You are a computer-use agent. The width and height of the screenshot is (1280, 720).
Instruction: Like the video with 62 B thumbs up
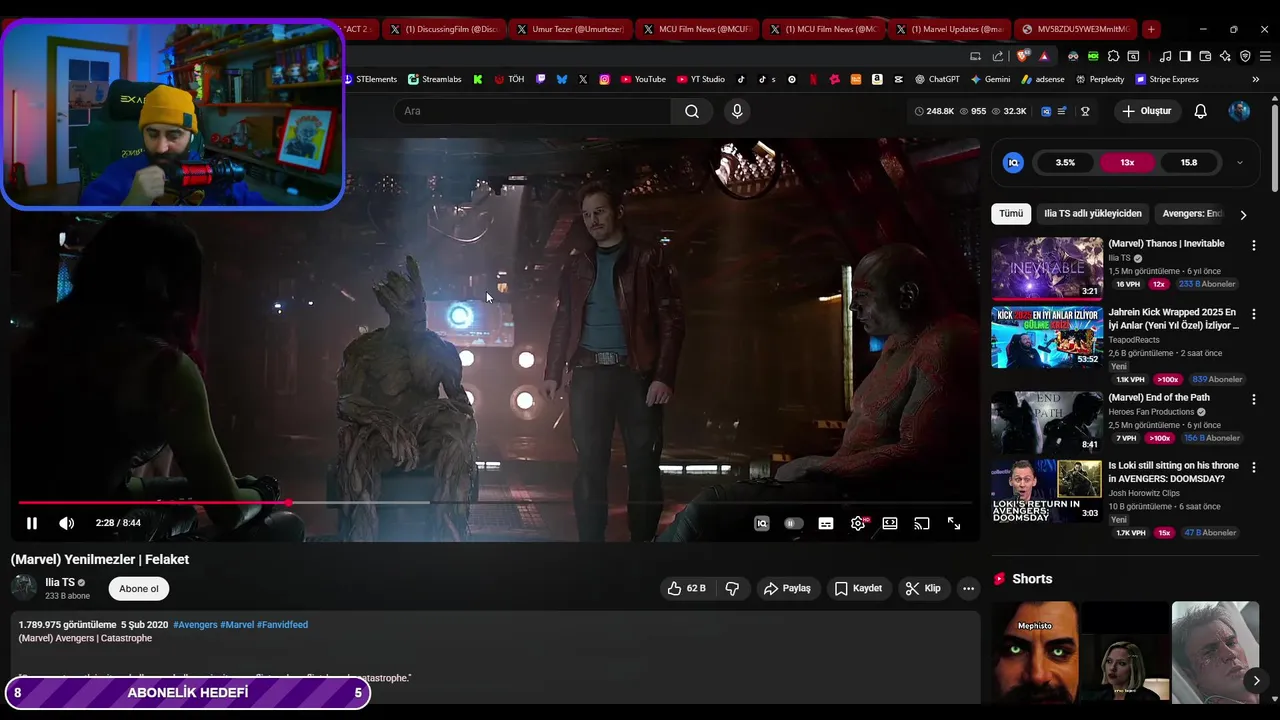[687, 588]
